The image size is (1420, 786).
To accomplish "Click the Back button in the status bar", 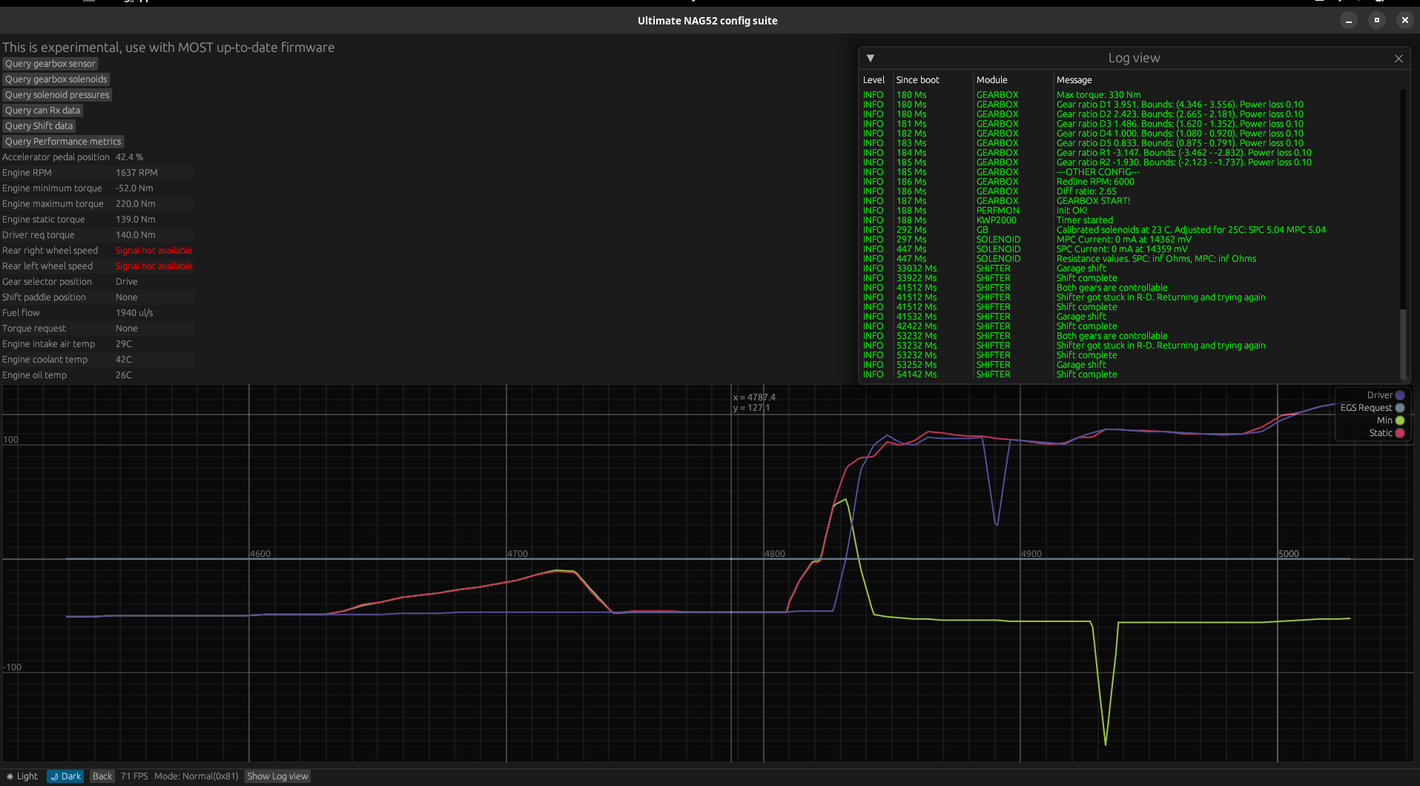I will coord(102,776).
